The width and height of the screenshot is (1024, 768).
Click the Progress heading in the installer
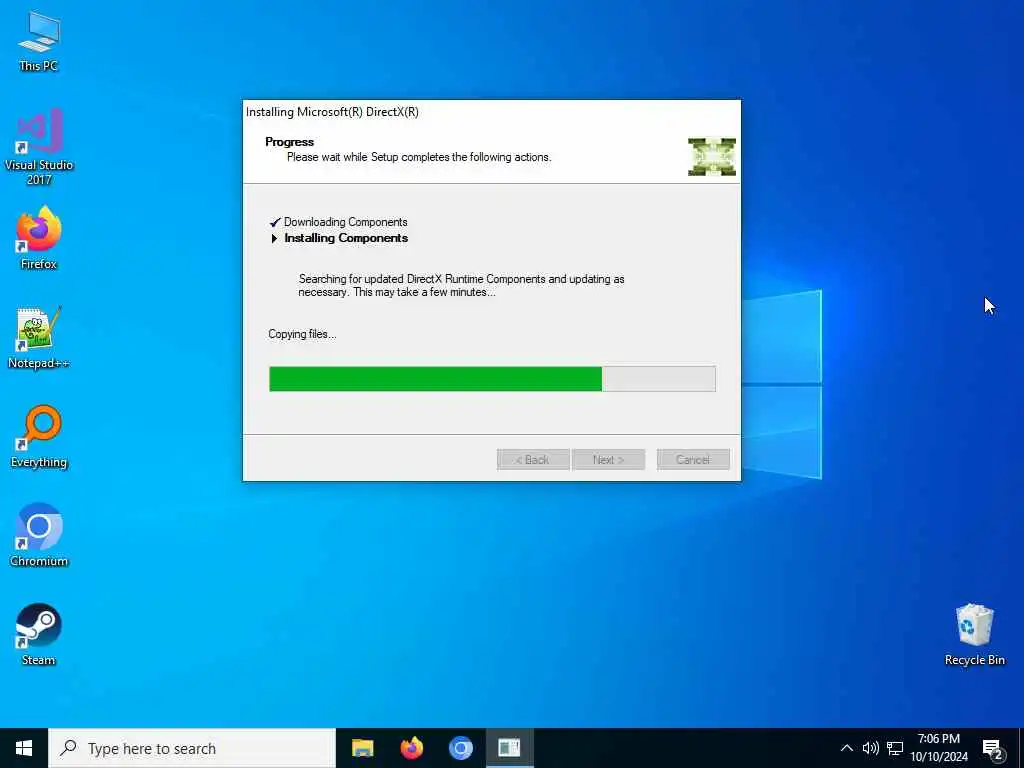(289, 142)
